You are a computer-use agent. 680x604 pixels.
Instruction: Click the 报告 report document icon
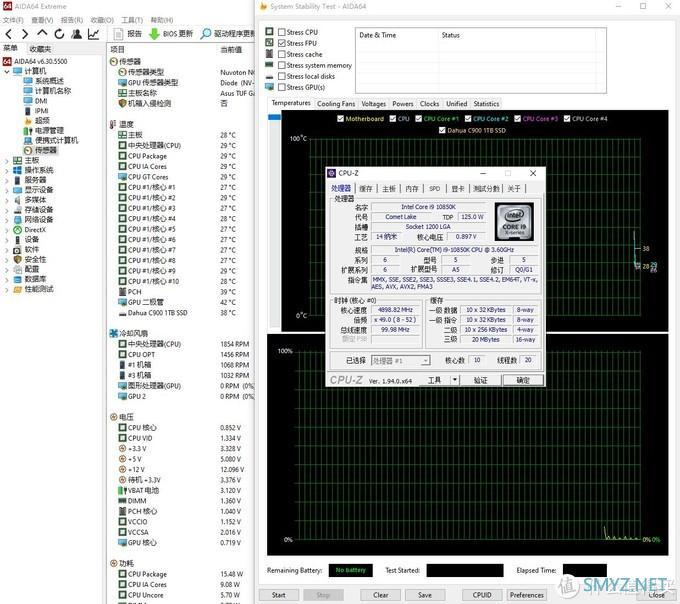pyautogui.click(x=118, y=34)
